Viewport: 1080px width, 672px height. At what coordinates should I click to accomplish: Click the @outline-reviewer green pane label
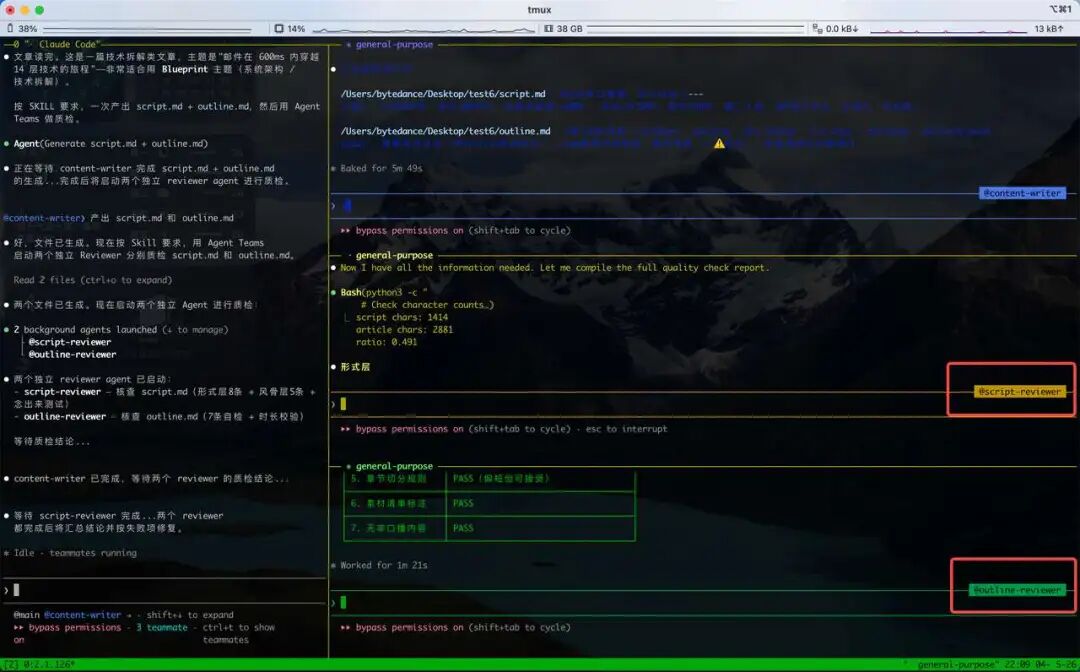(1017, 590)
